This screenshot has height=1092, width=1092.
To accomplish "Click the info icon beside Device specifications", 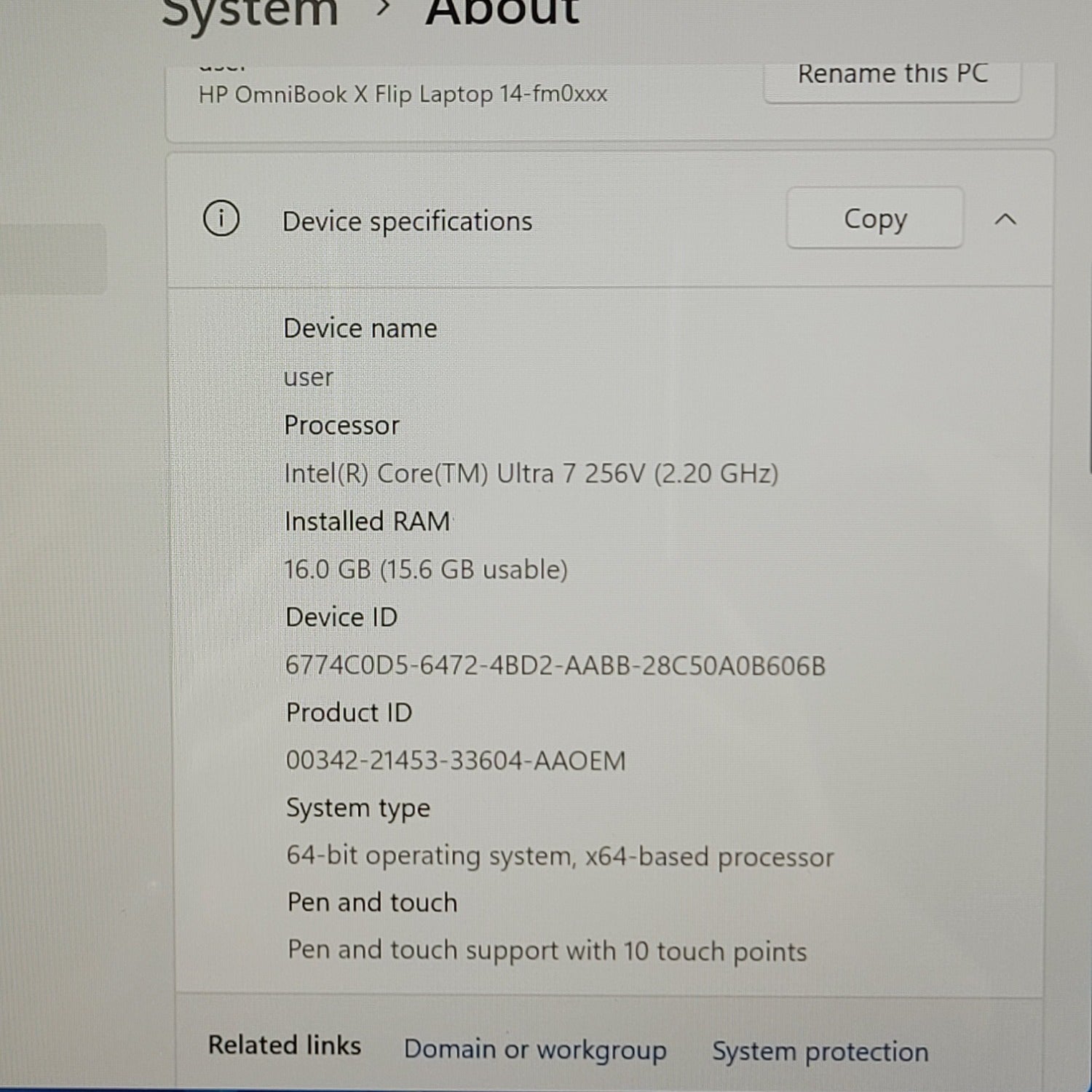I will pyautogui.click(x=221, y=219).
